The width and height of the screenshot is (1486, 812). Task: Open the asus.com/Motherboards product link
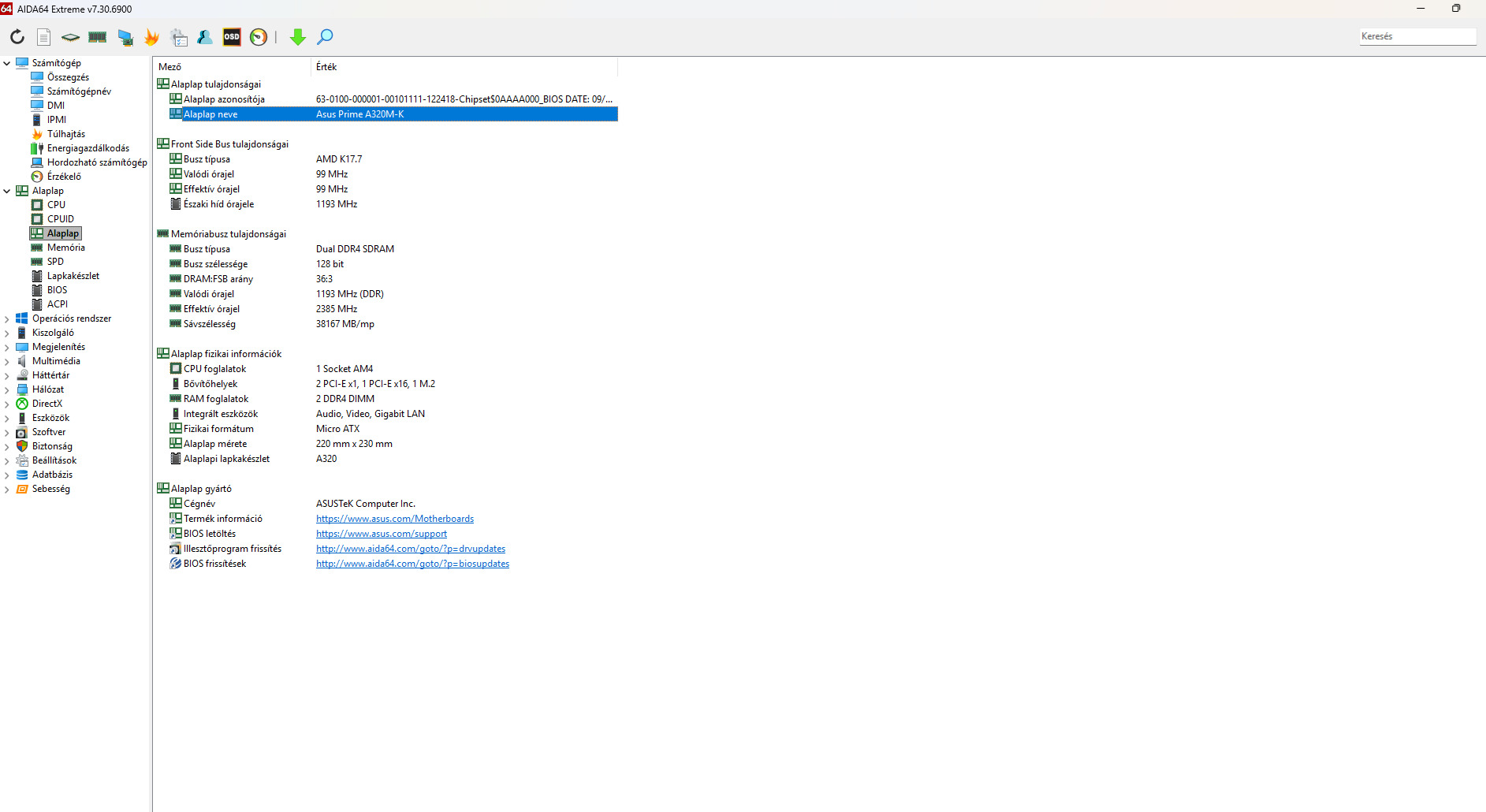(395, 519)
